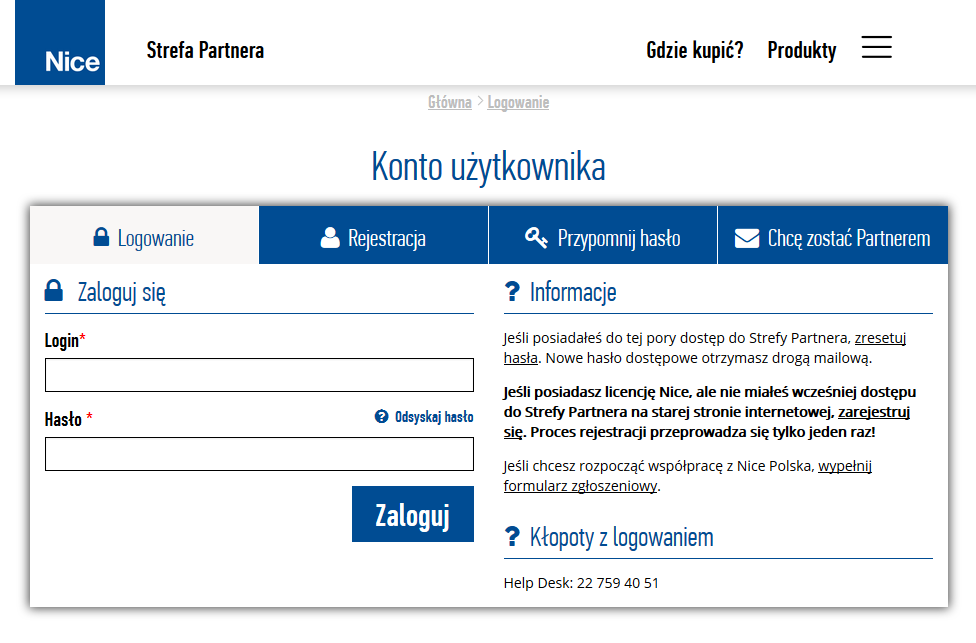Click the Help Desk phone number text
Screen dimensions: 976x643
pyautogui.click(x=581, y=583)
